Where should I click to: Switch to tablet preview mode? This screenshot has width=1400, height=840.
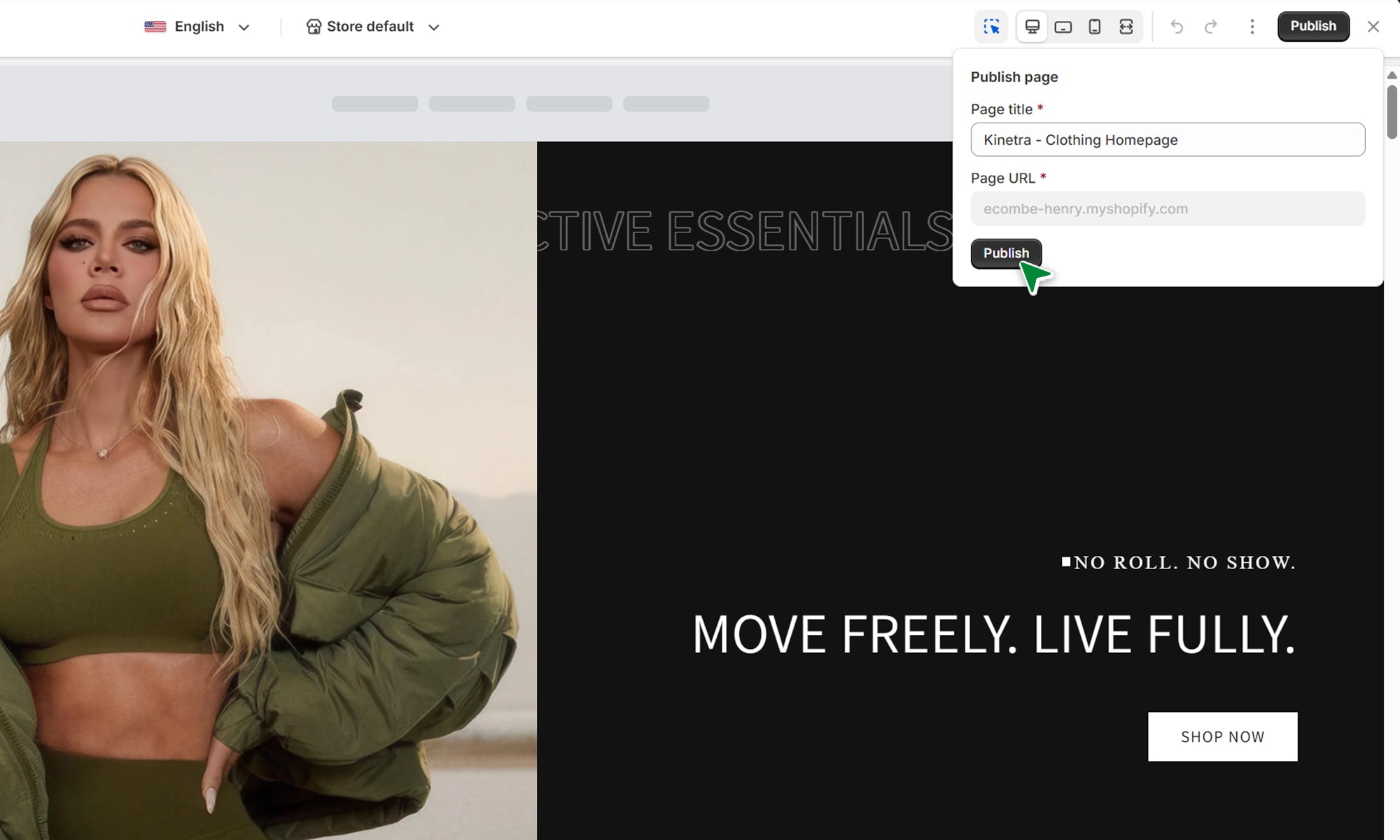coord(1063,27)
